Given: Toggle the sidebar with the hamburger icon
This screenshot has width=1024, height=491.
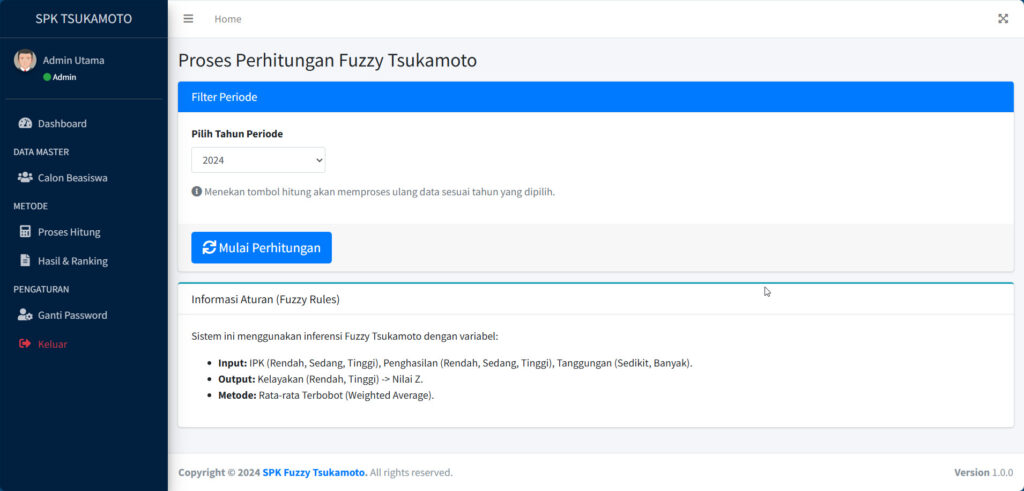Looking at the screenshot, I should pyautogui.click(x=188, y=19).
